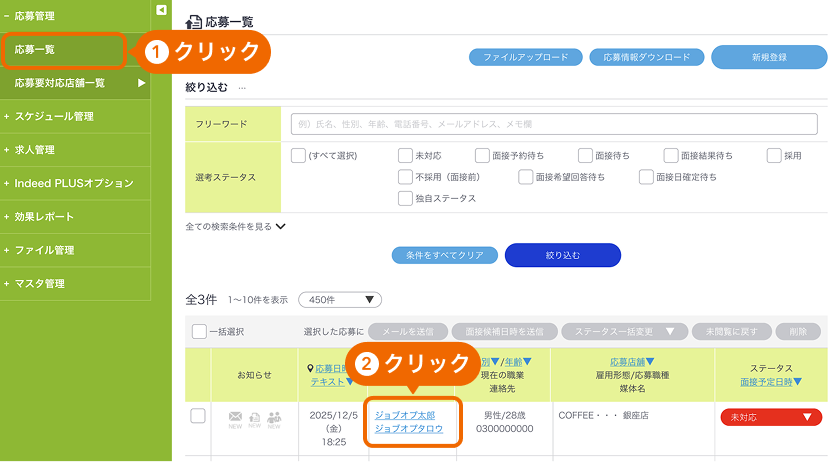Image resolution: width=839 pixels, height=462 pixels.
Task: Check the 面接希望回答待ち checkbox
Action: point(525,177)
